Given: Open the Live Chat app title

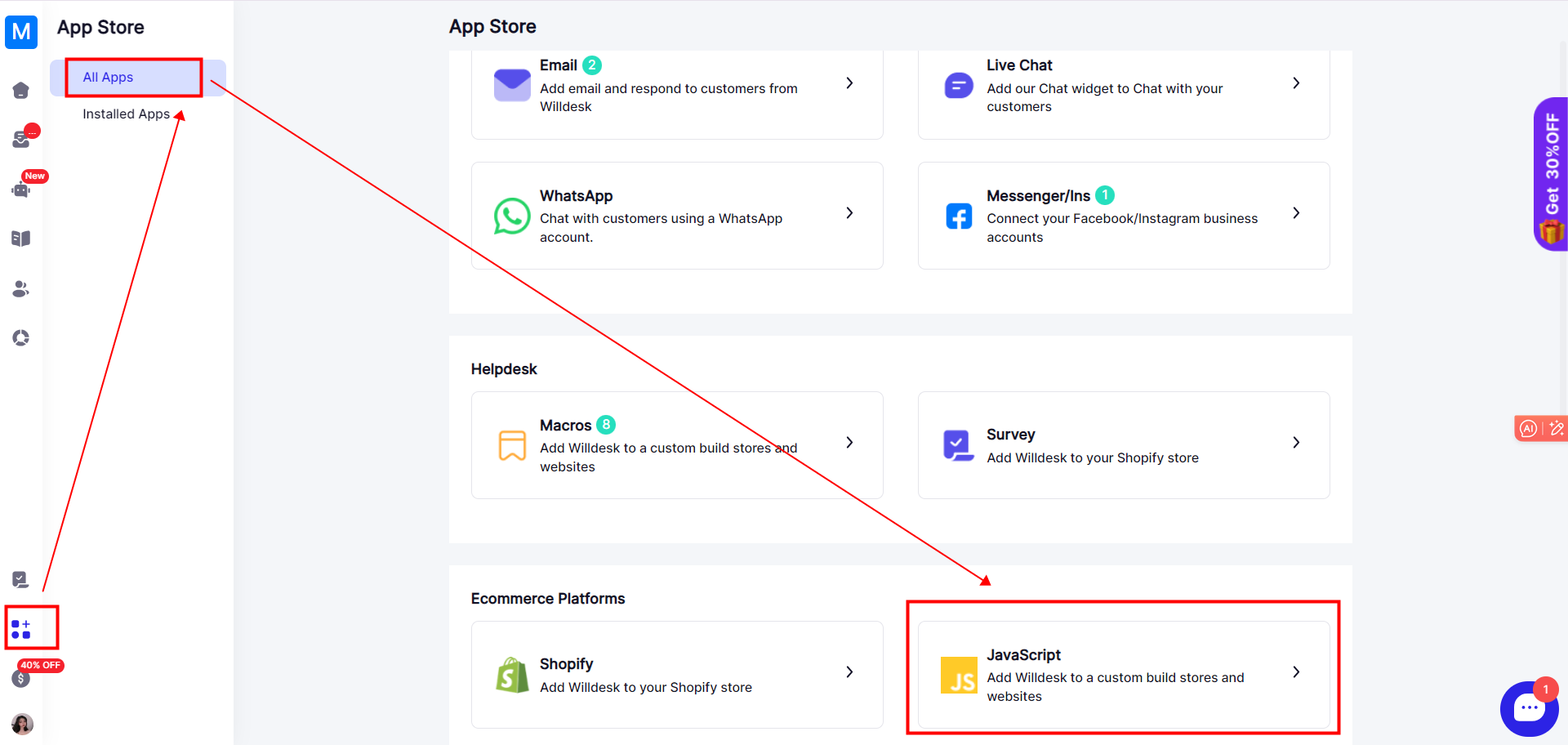Looking at the screenshot, I should (x=1019, y=65).
